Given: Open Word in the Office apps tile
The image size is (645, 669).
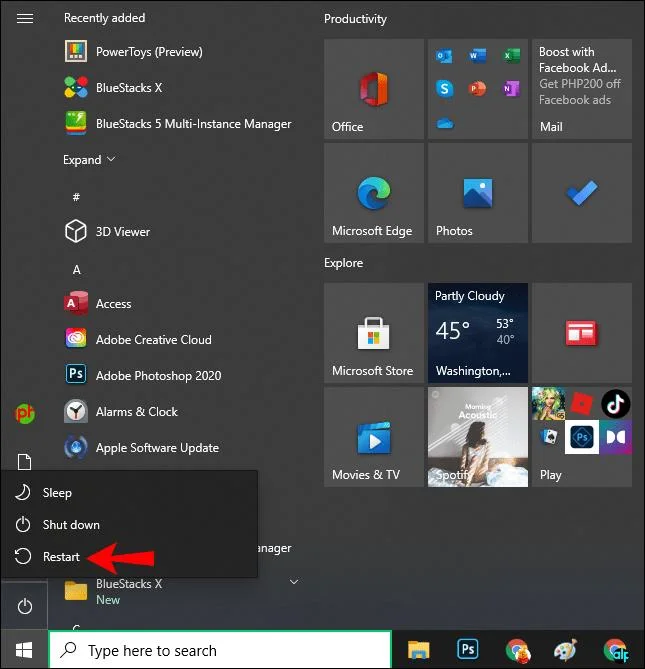Looking at the screenshot, I should pos(477,55).
